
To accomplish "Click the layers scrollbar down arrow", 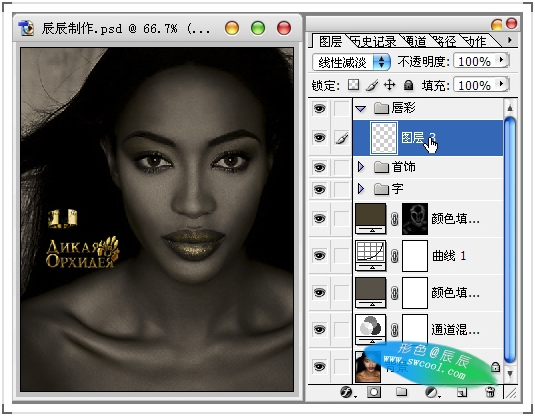I will pos(510,373).
